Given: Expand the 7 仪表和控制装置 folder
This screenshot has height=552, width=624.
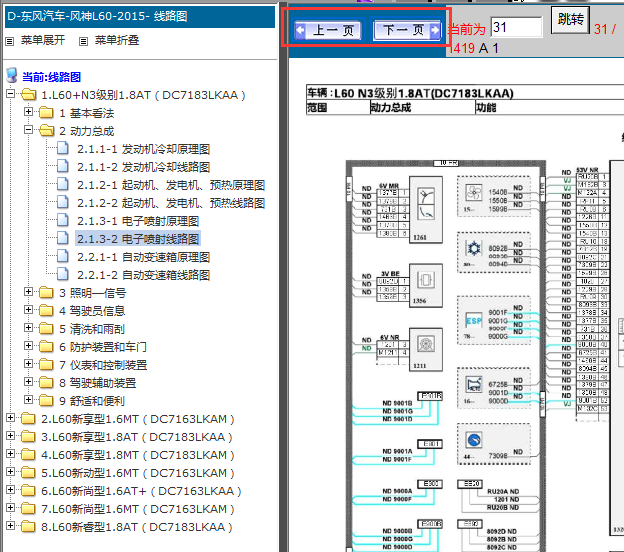Looking at the screenshot, I should click(x=28, y=363).
